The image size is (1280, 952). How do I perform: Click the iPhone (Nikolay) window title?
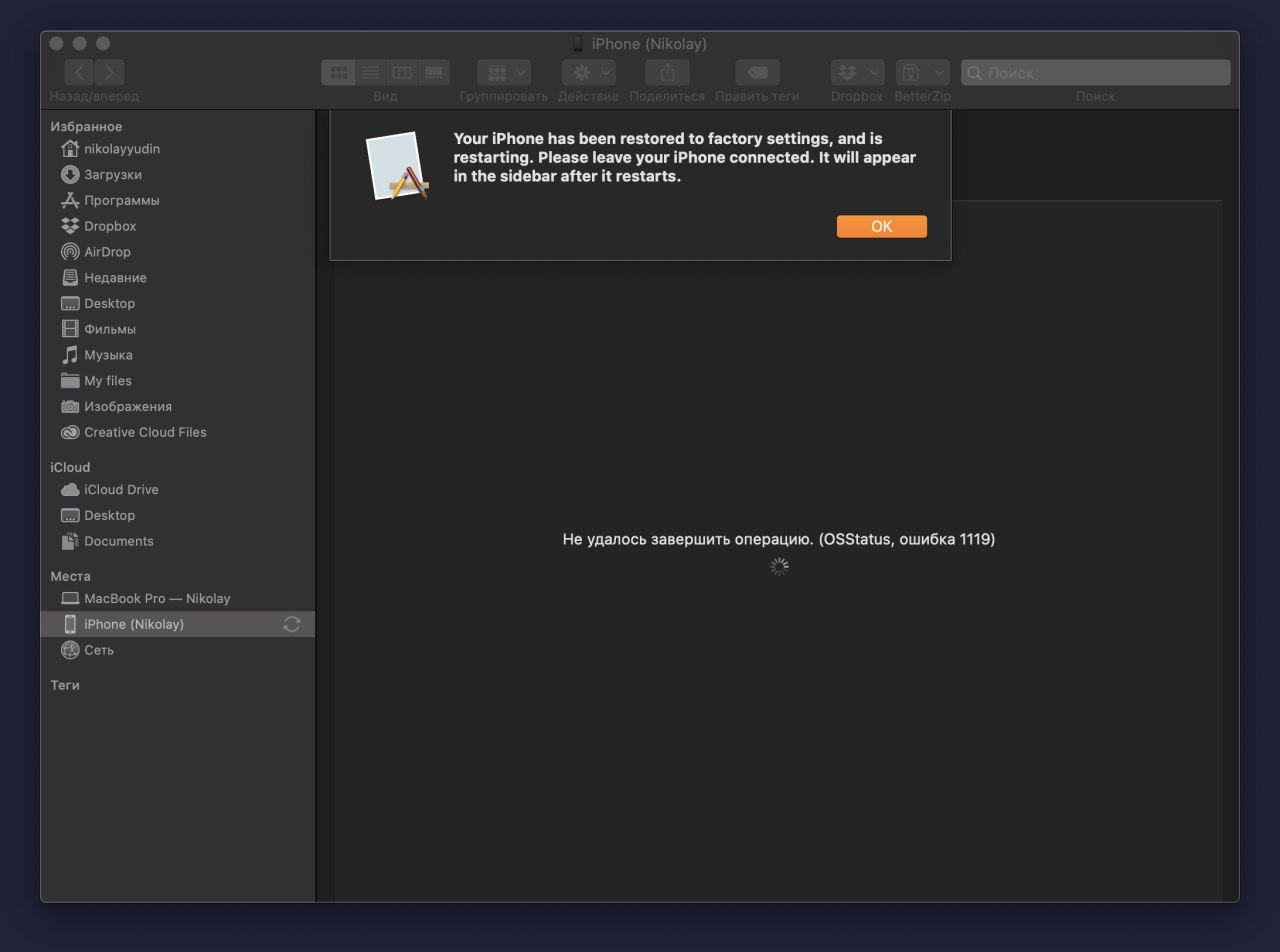(649, 44)
